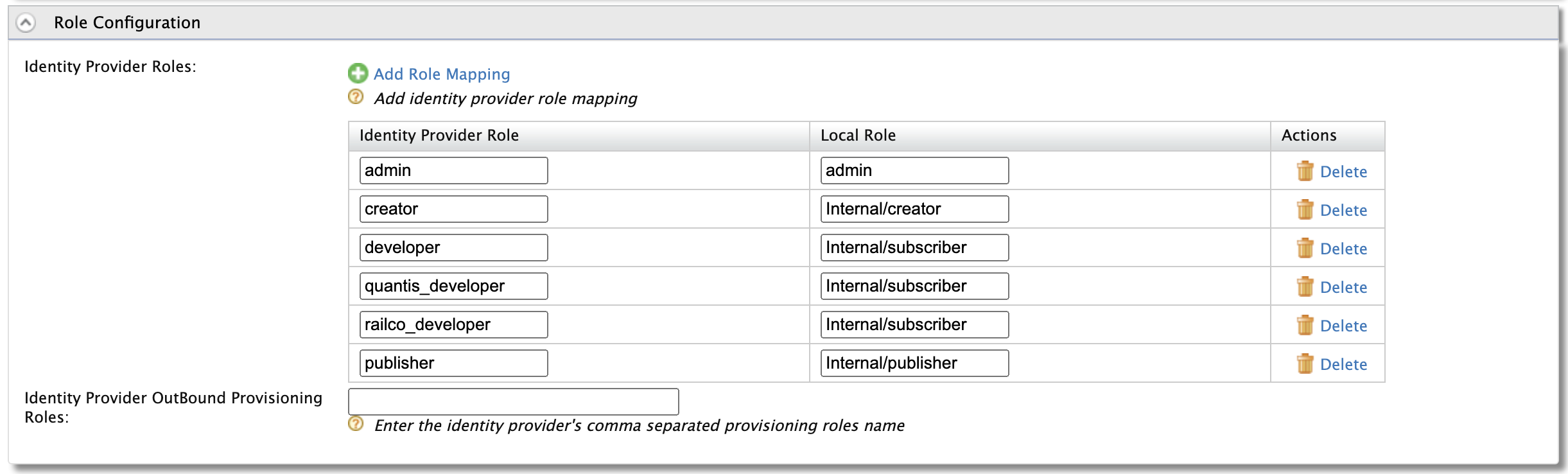The width and height of the screenshot is (1568, 474).
Task: Delete the developer role mapping link
Action: point(1343,249)
